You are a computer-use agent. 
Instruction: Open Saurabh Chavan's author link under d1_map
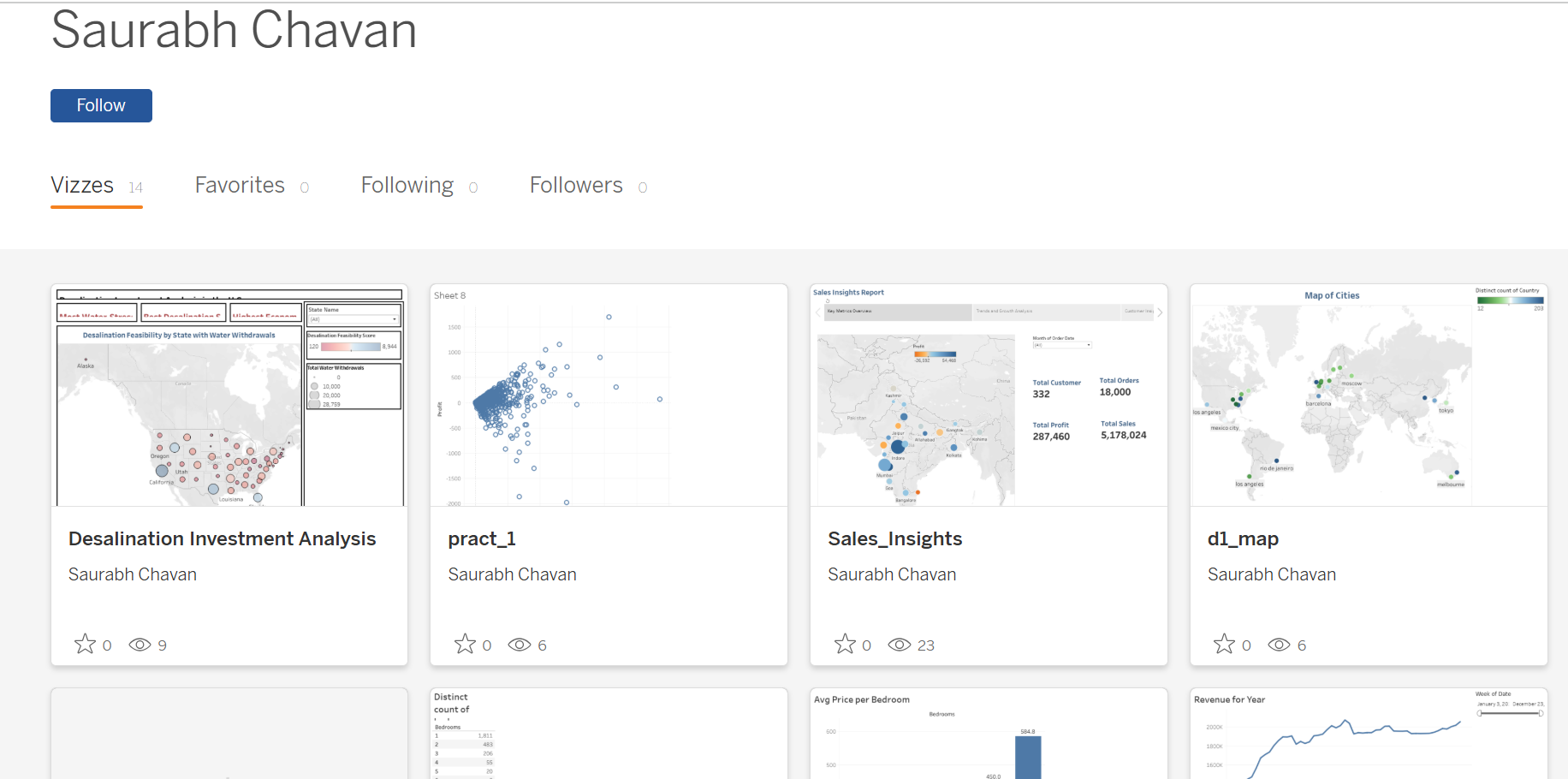coord(1272,574)
